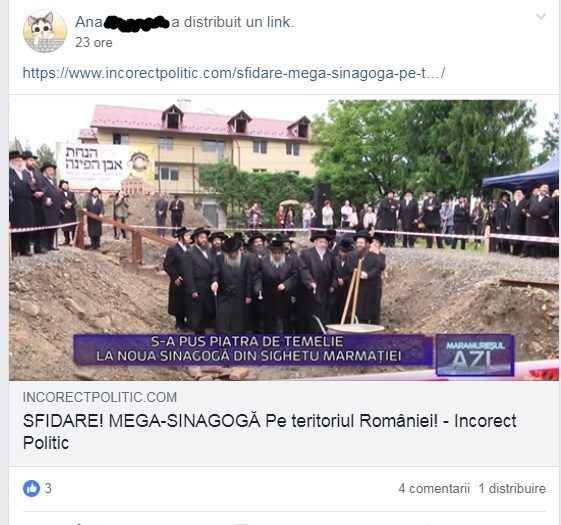Open the "23 ore" post timestamp
Image resolution: width=561 pixels, height=525 pixels.
coord(94,43)
